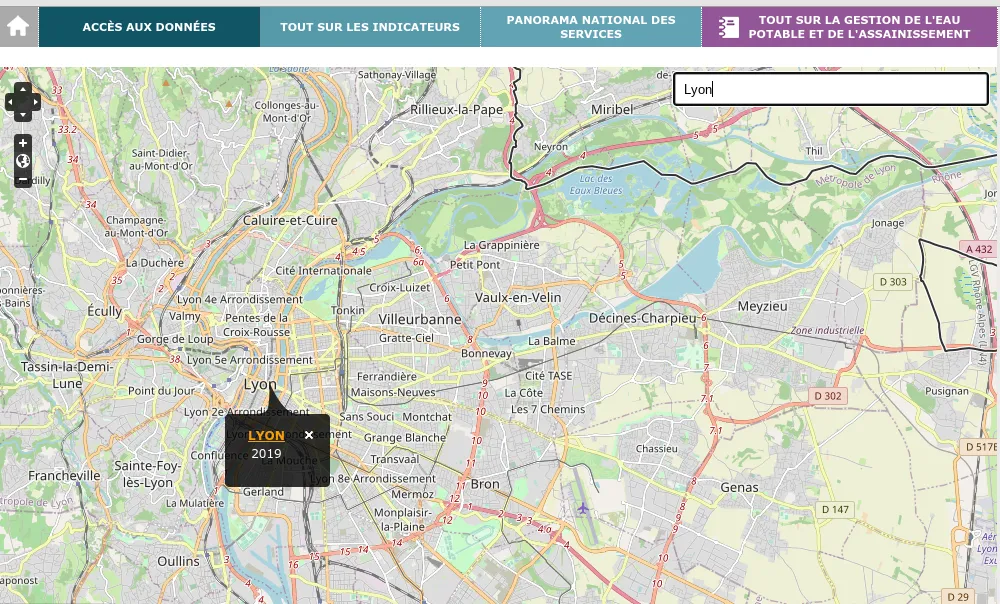Click the Pusignan map label

pos(946,391)
